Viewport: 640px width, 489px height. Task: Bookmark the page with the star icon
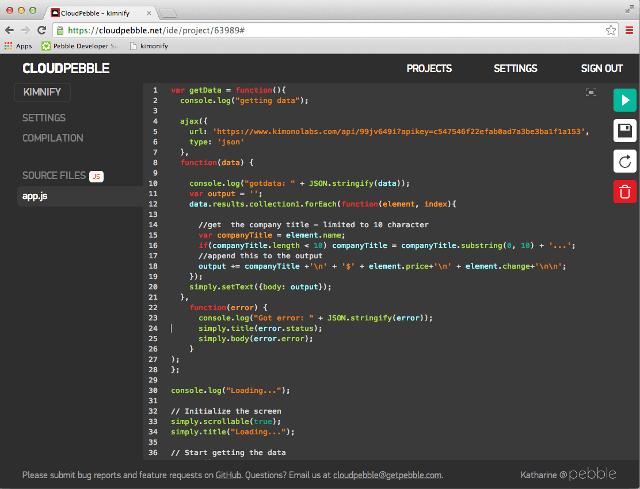click(610, 30)
